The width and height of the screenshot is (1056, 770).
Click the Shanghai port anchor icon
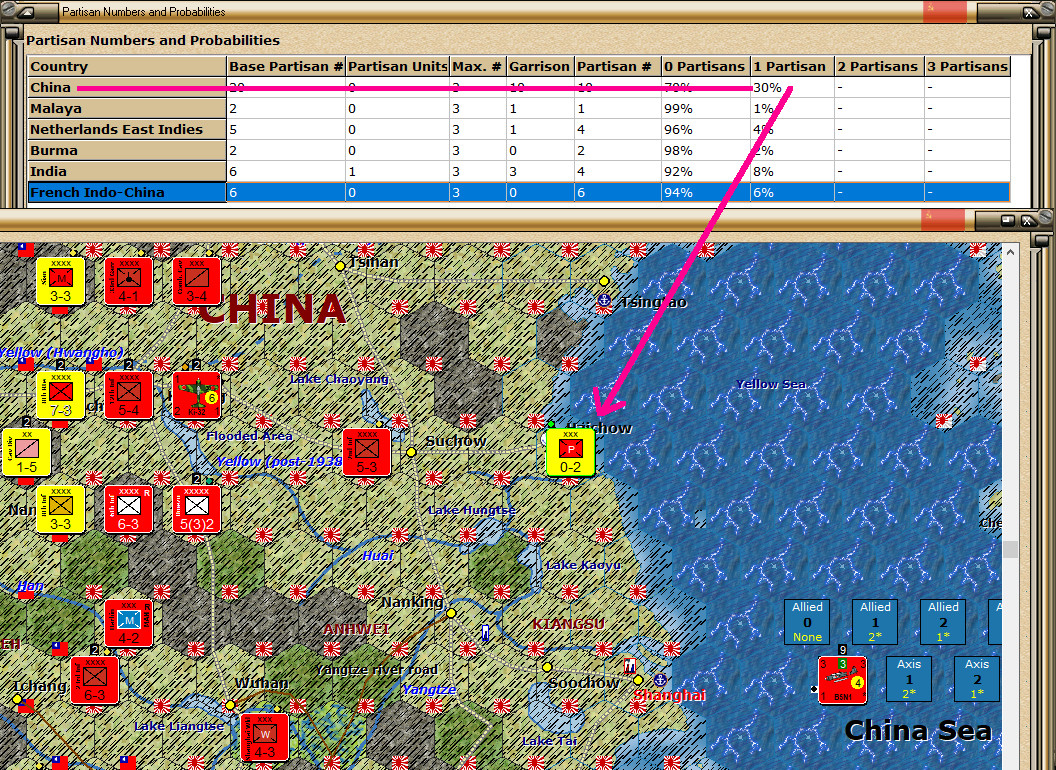coord(660,680)
